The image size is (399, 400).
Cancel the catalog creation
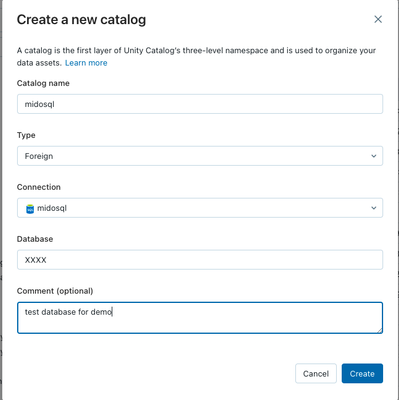(316, 373)
